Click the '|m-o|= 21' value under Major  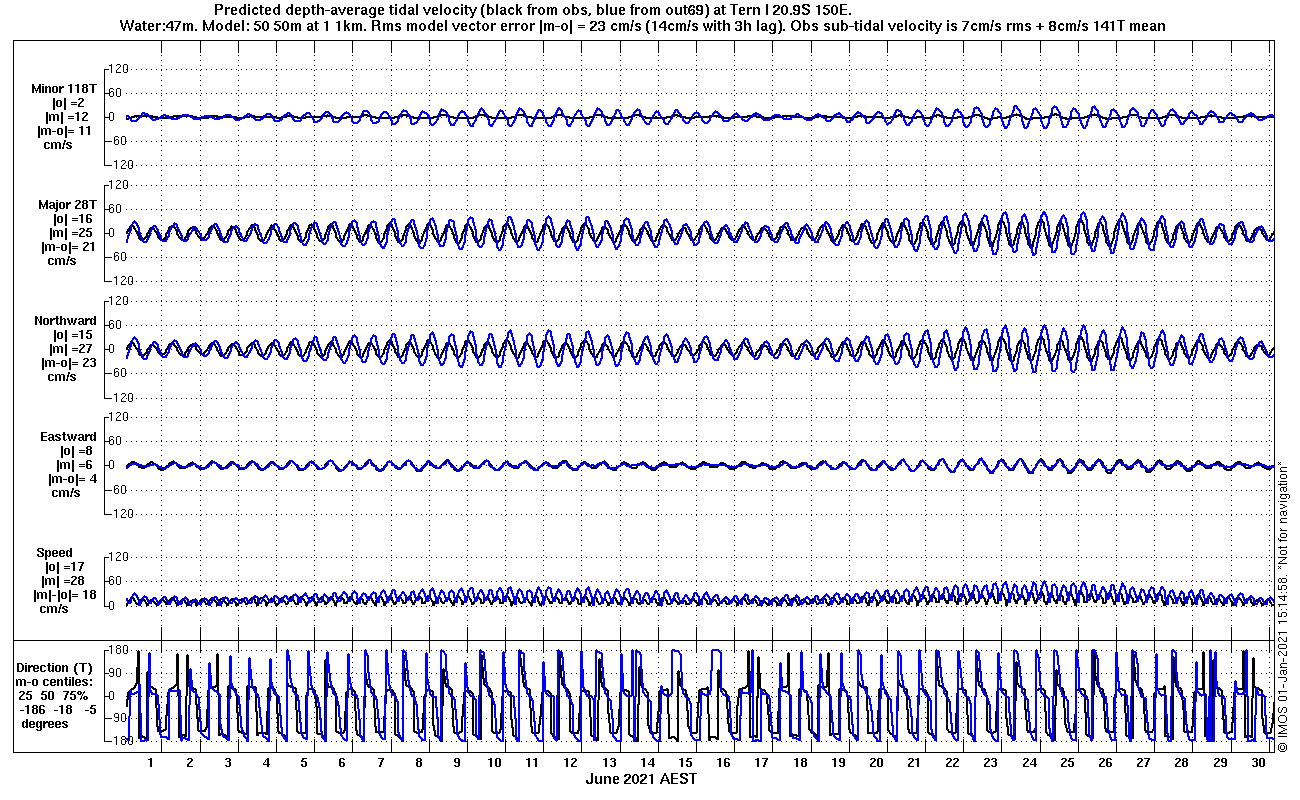tap(68, 247)
